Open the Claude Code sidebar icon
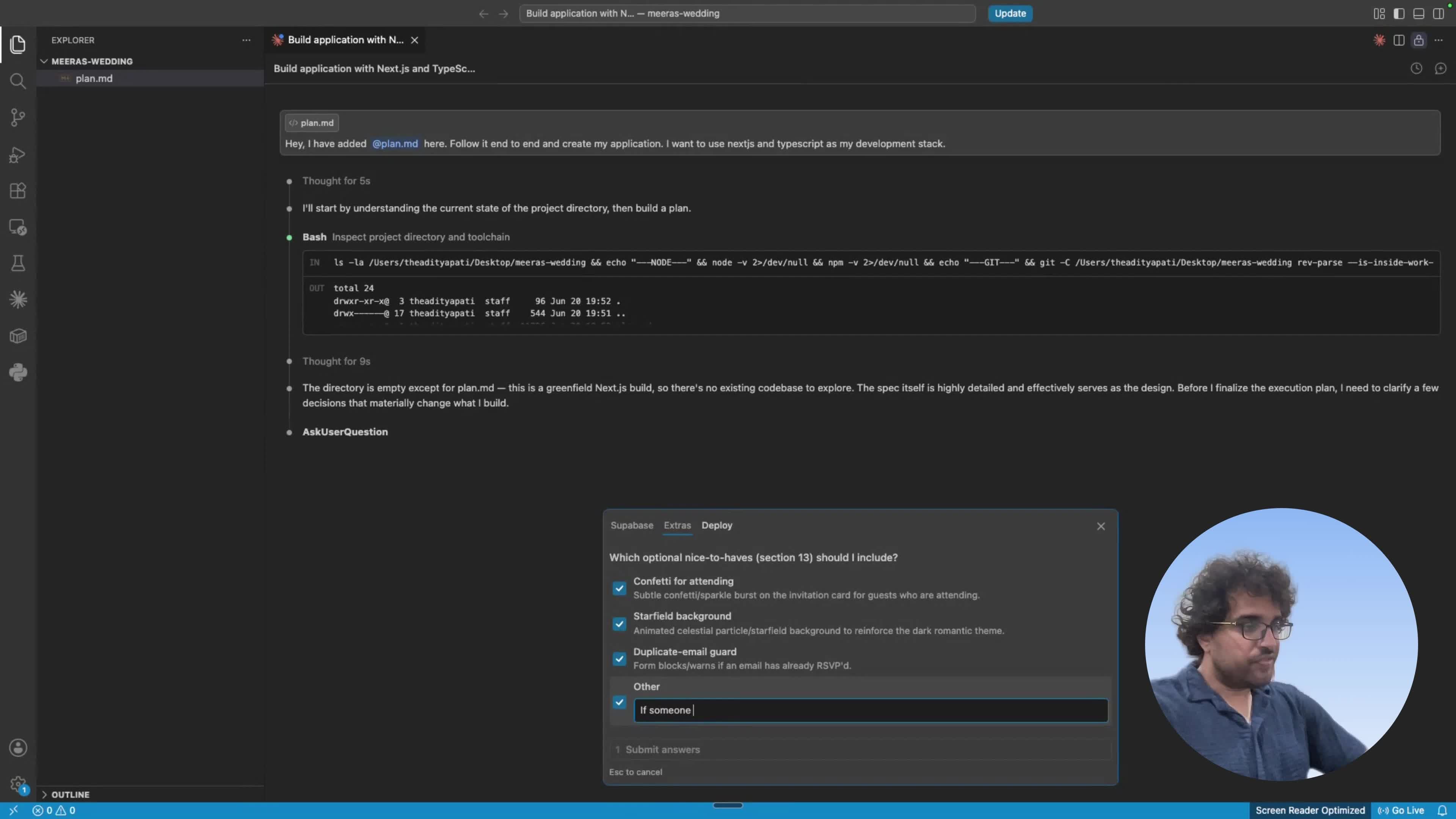Image resolution: width=1456 pixels, height=819 pixels. pyautogui.click(x=17, y=300)
